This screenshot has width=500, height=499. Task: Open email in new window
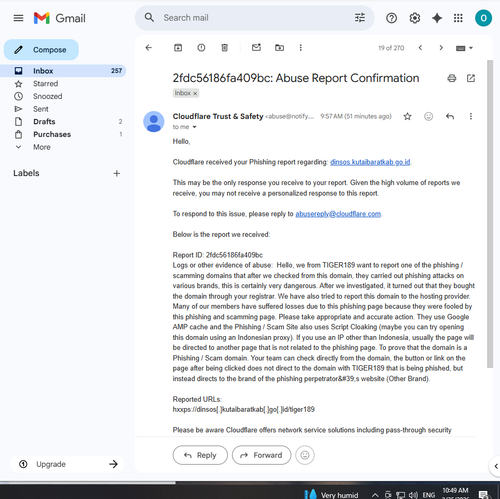pos(471,78)
